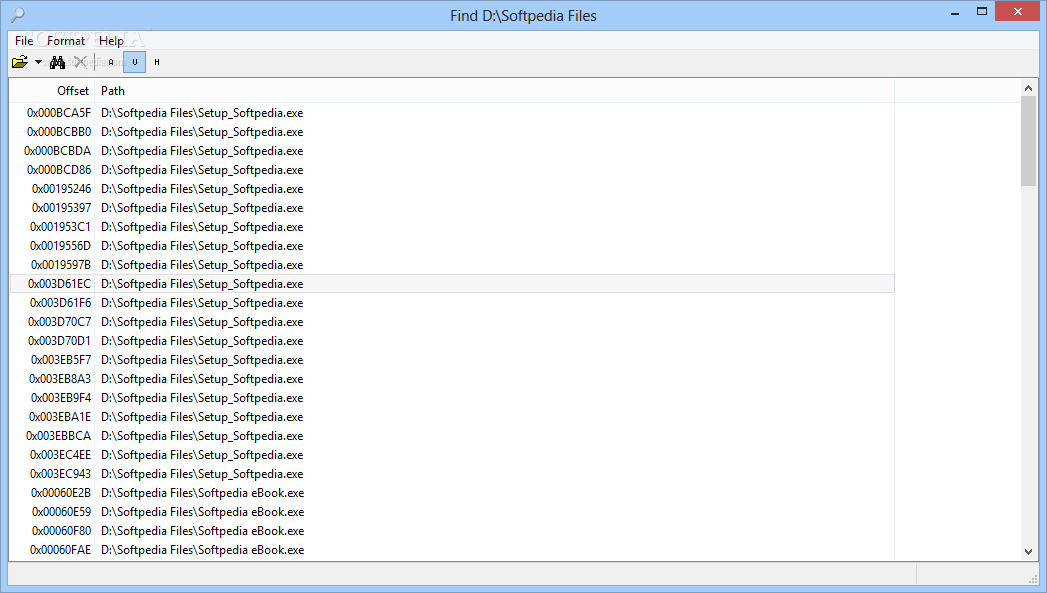
Task: Click the grayed-out cancel search X icon
Action: coord(80,62)
